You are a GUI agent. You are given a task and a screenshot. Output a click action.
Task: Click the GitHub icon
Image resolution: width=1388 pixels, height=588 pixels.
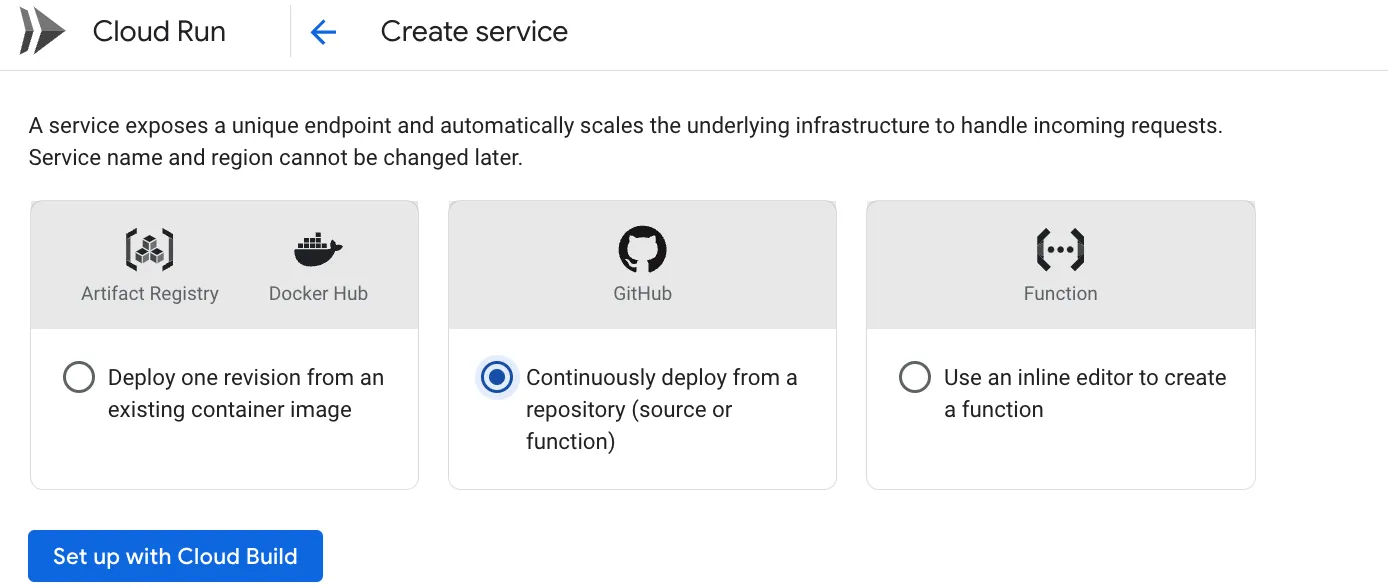642,247
